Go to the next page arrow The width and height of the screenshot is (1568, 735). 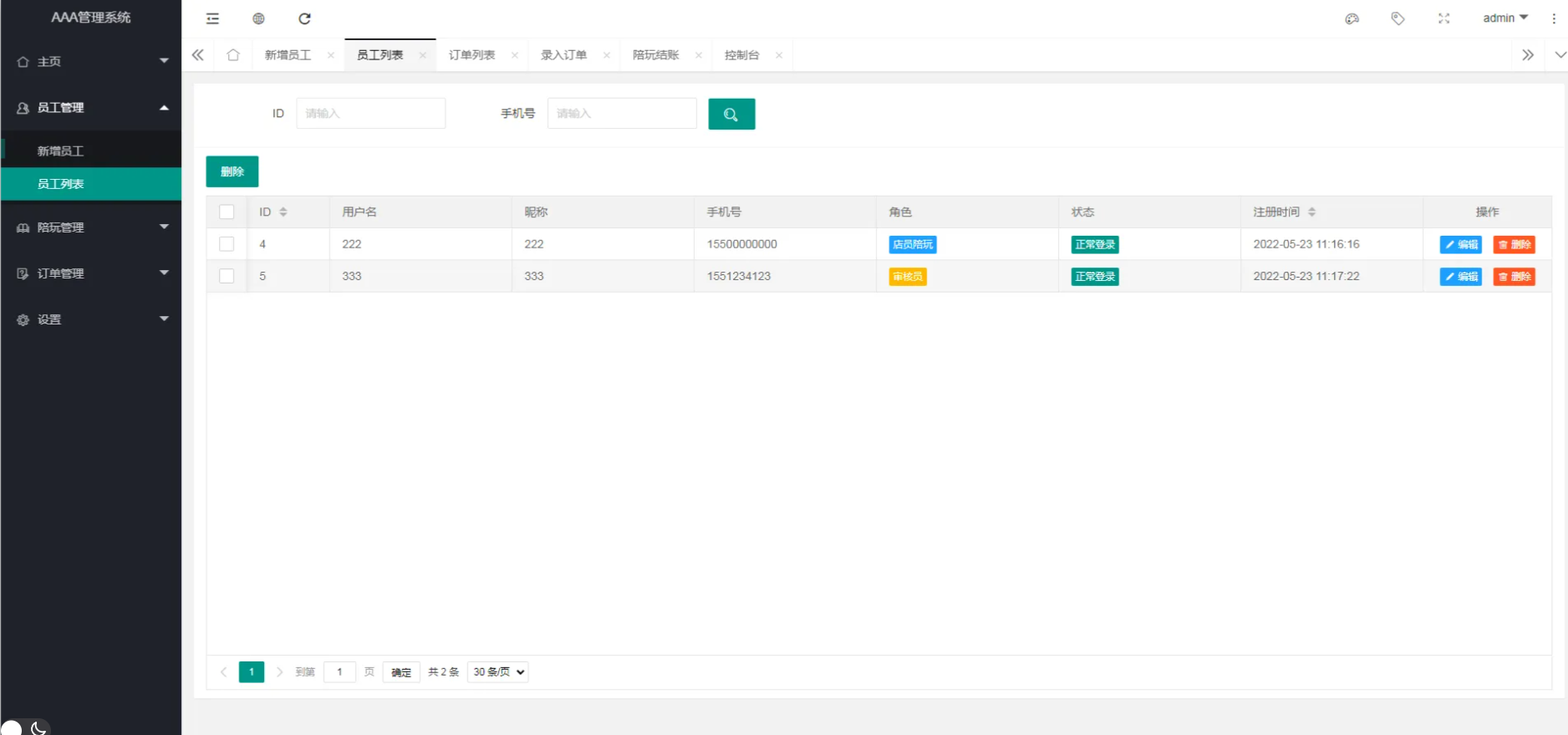280,672
